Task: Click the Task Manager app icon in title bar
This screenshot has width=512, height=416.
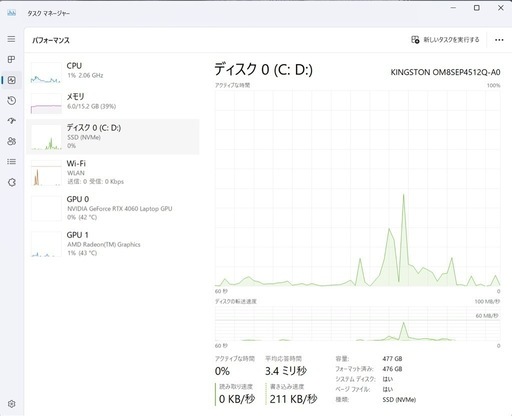Action: [11, 13]
